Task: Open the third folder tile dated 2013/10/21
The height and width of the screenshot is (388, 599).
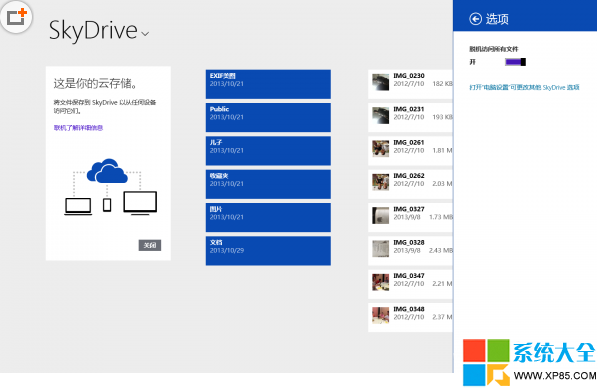Action: pos(268,150)
